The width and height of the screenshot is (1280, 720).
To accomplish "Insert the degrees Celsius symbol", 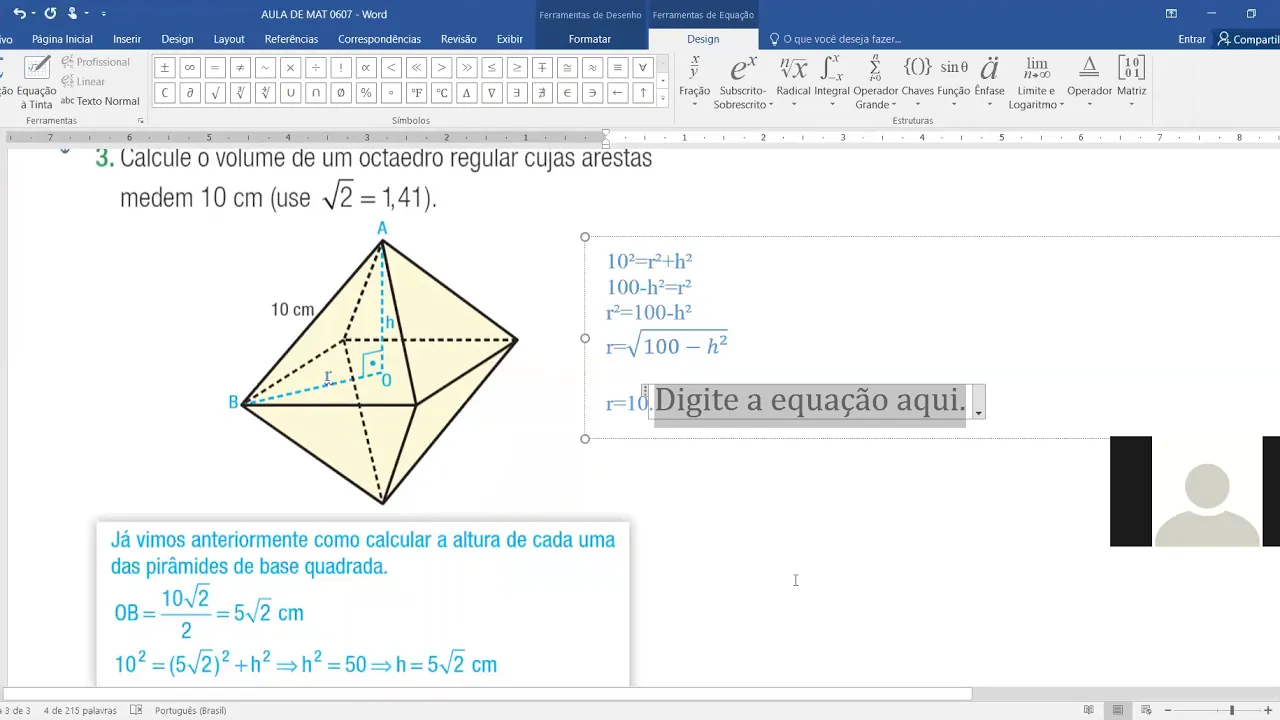I will click(x=442, y=93).
